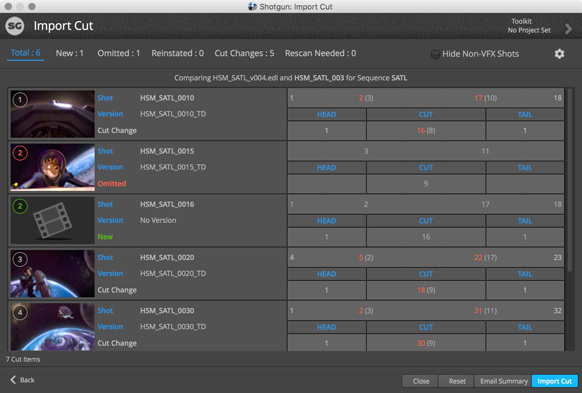Select the Reinstated : 0 filter
Viewport: 582px width, 393px height.
point(177,53)
